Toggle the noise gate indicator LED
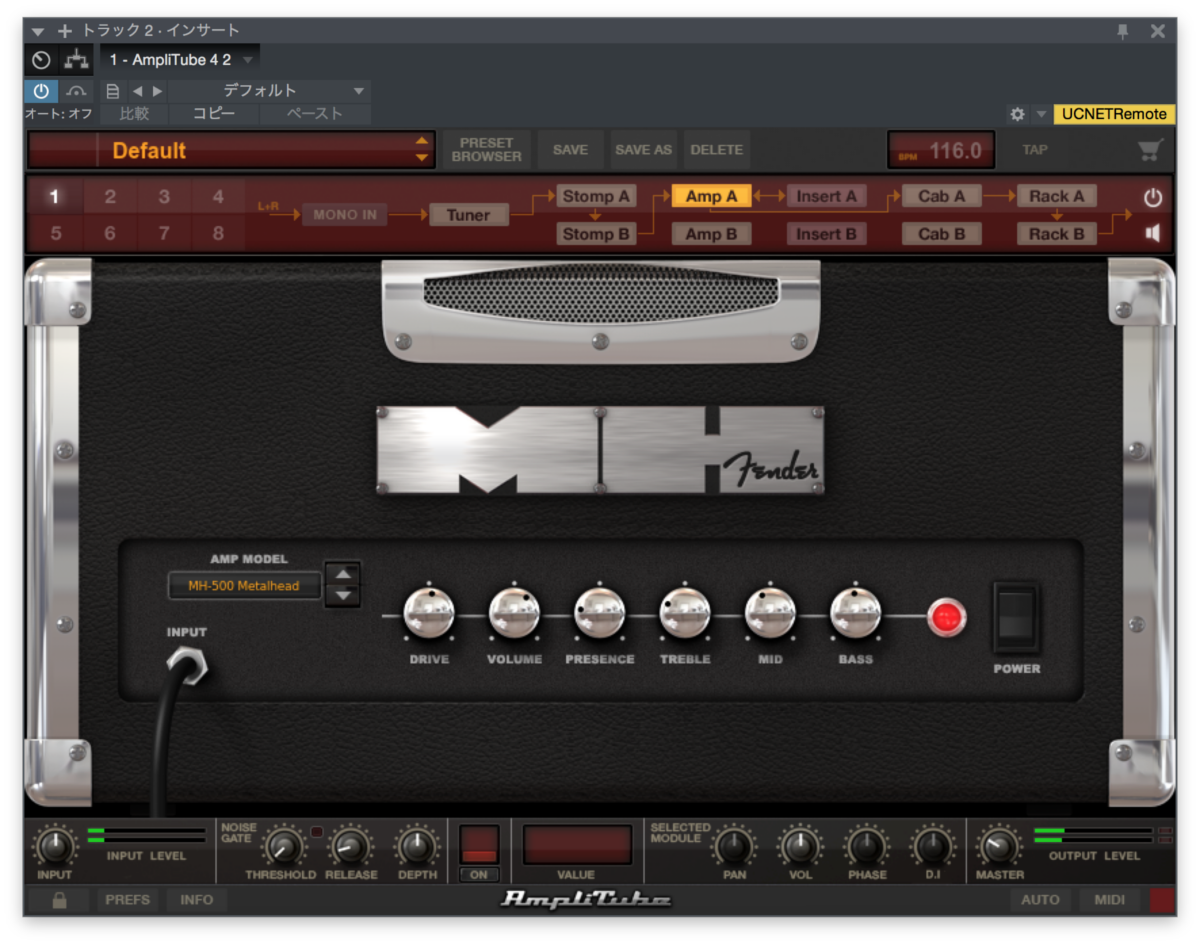The height and width of the screenshot is (945, 1200). point(316,832)
